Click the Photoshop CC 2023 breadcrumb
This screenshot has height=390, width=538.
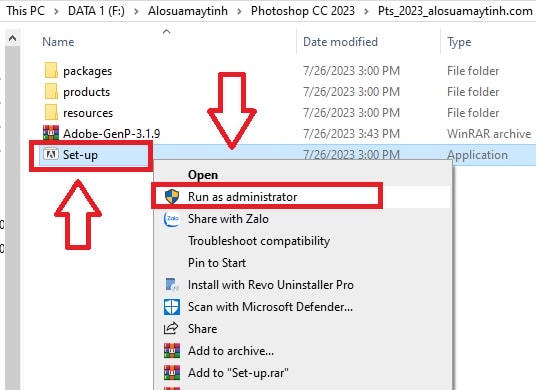point(303,11)
